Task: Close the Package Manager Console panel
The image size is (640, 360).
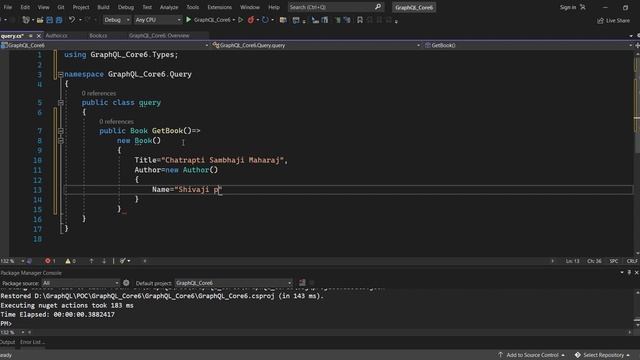Action: pyautogui.click(x=636, y=272)
